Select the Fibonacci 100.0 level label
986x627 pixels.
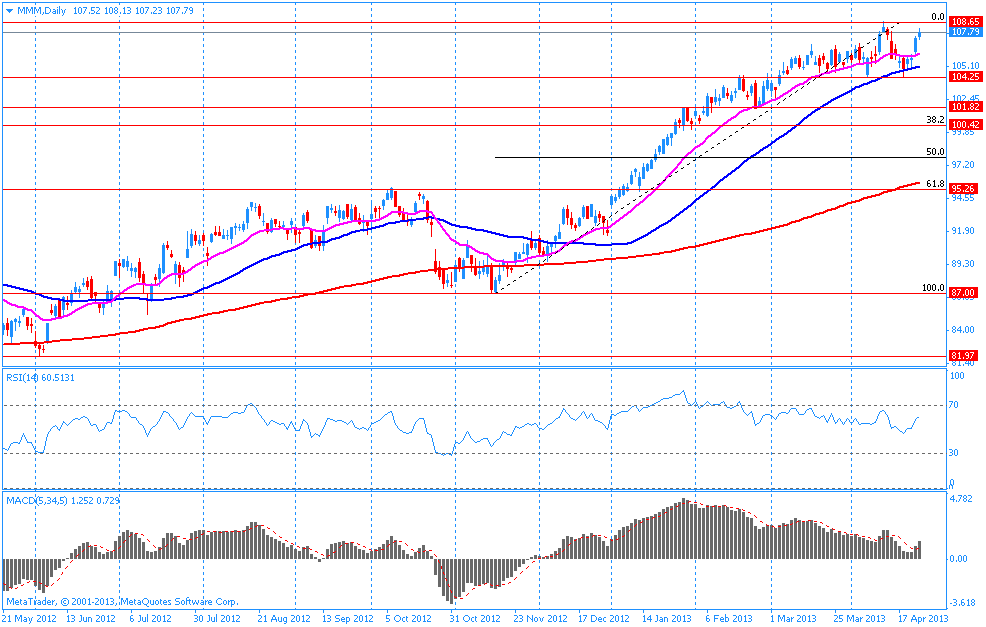933,288
